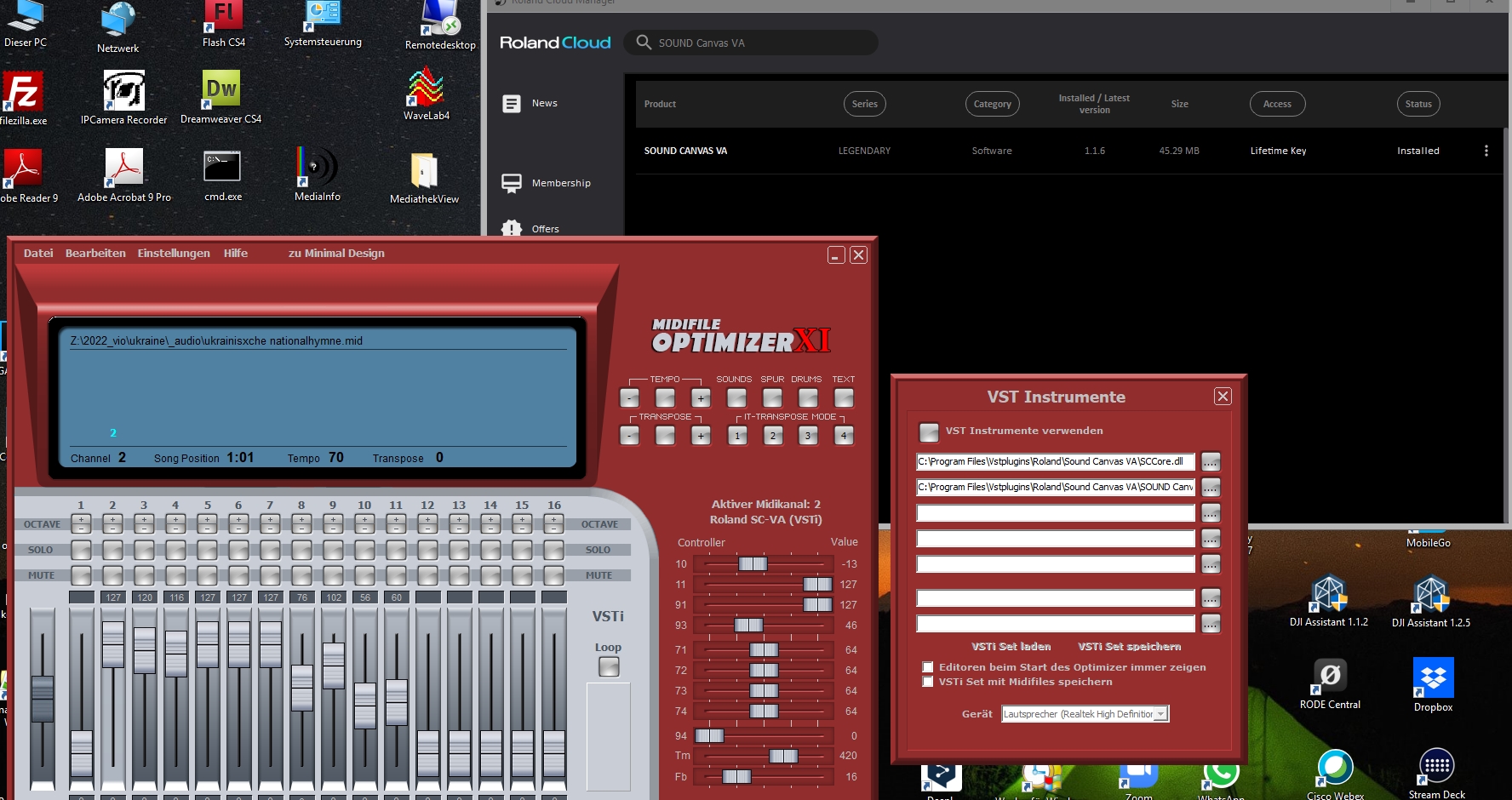
Task: Open Adobe Acrobat 9 Pro shortcut
Action: point(124,174)
